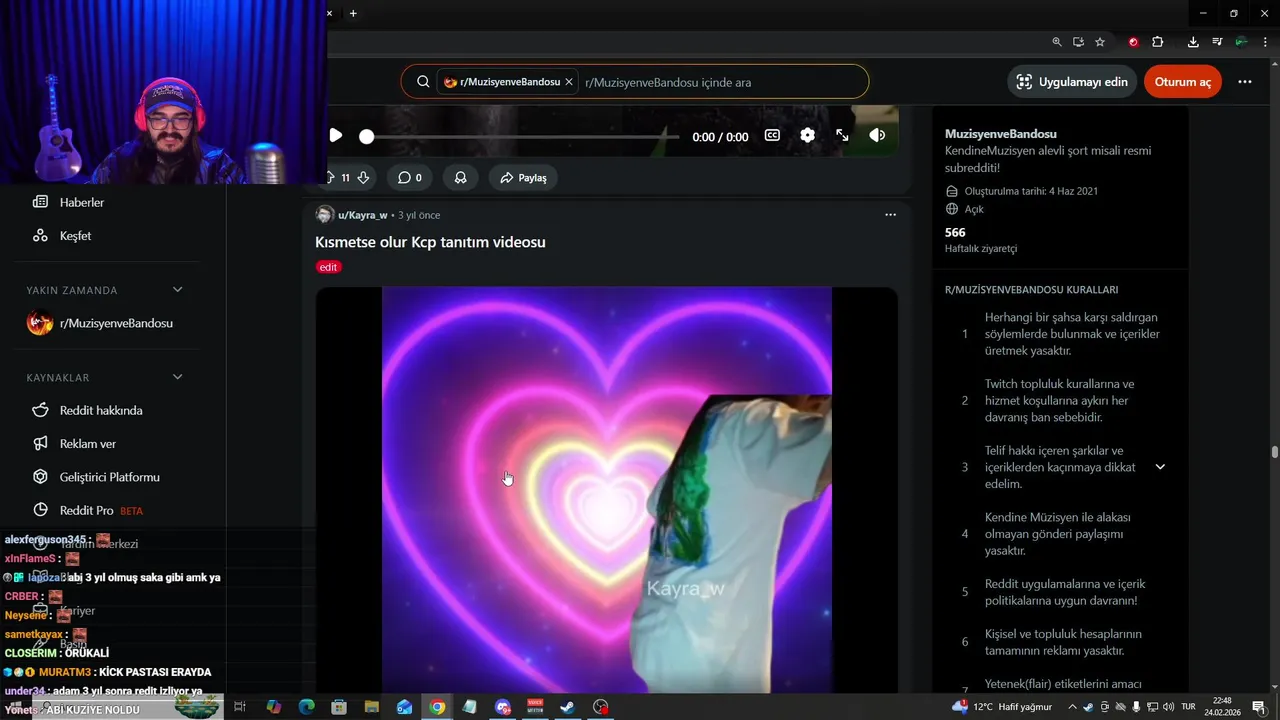Screen dimensions: 1280x720
Task: Expand the video to fullscreen
Action: 842,135
